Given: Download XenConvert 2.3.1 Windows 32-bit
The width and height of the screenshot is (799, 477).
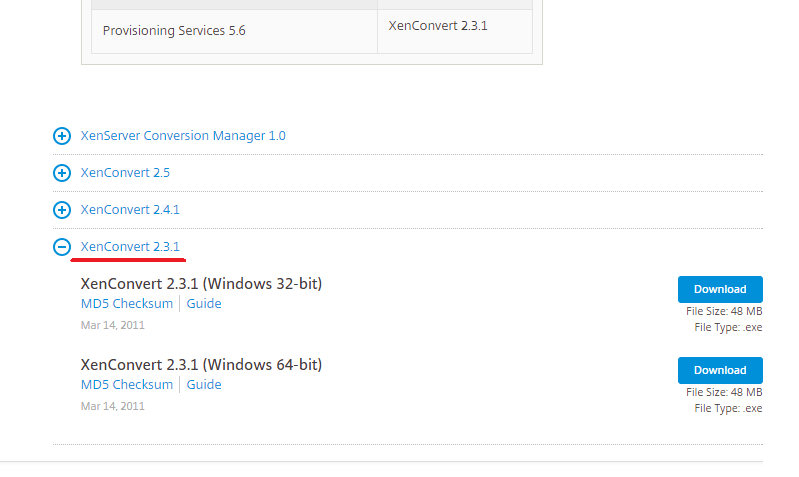Looking at the screenshot, I should click(x=720, y=289).
